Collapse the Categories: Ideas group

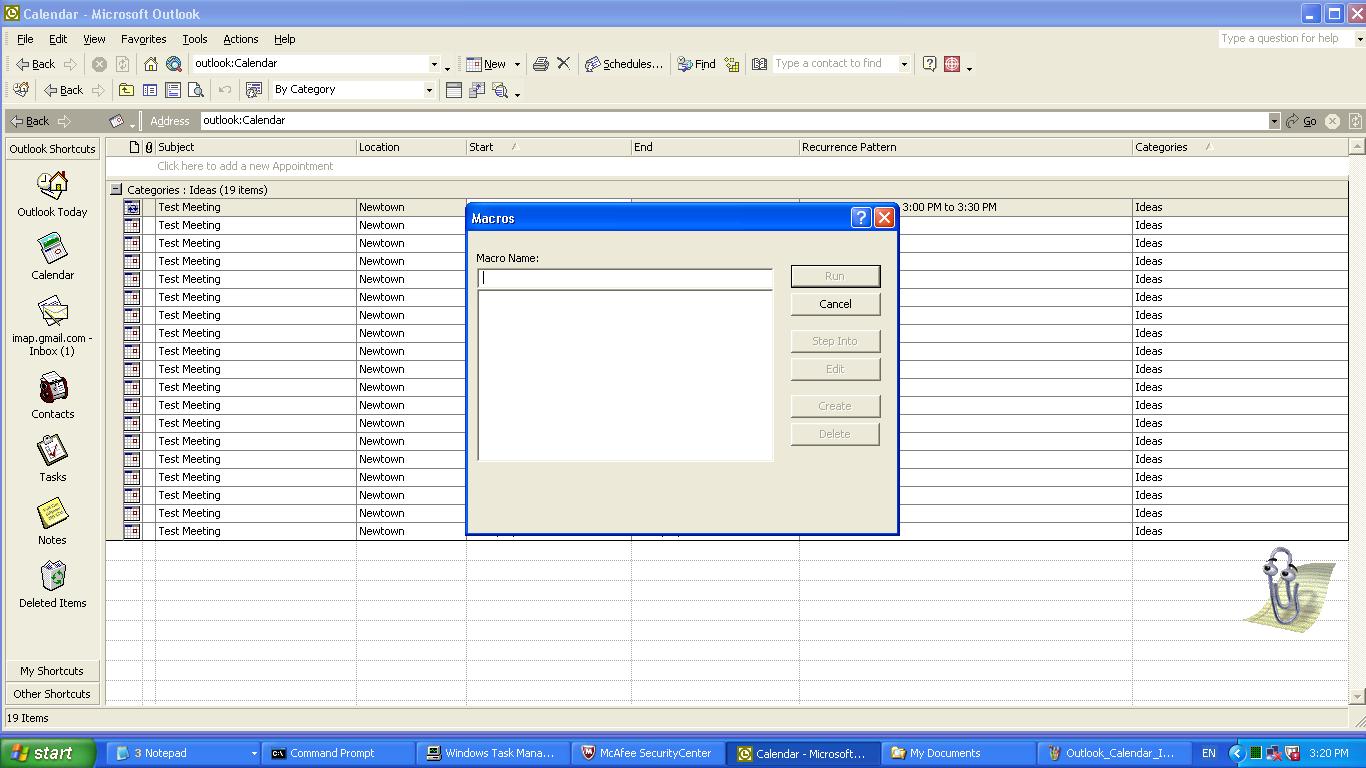click(x=116, y=189)
